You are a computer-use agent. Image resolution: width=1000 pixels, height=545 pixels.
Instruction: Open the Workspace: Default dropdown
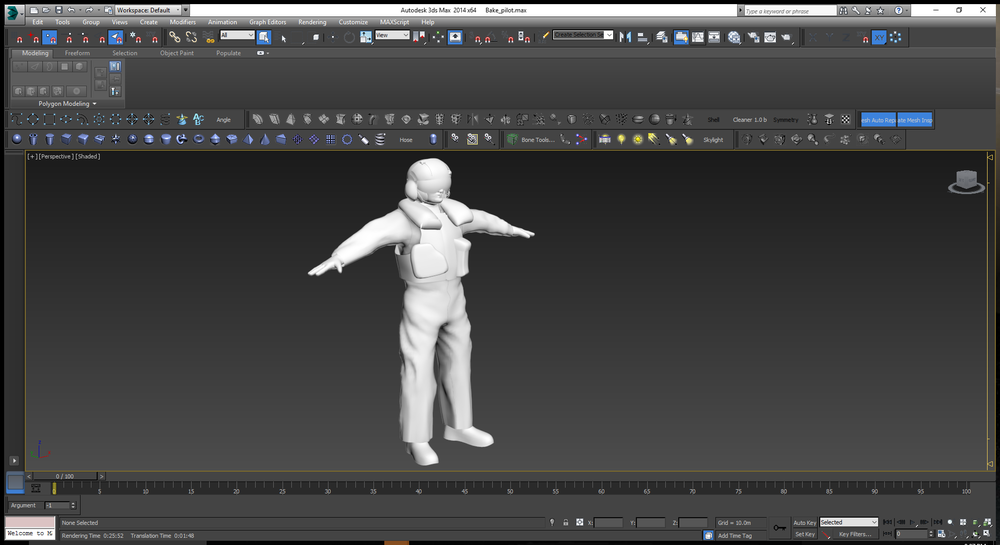point(147,9)
